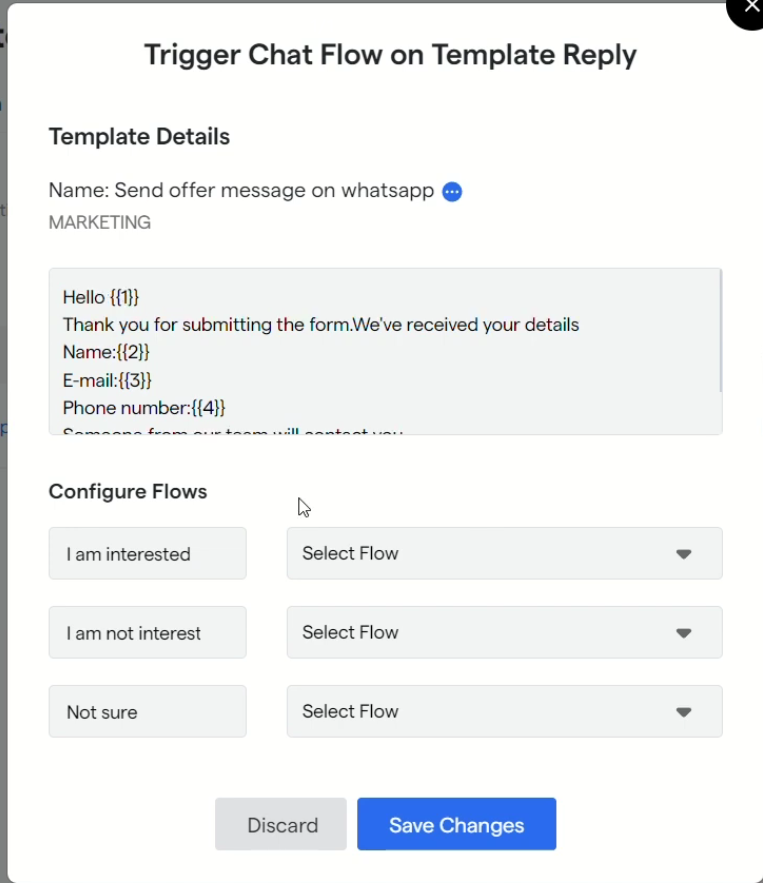Click the "Send offer message on whatsapp" name
The width and height of the screenshot is (763, 883).
[x=274, y=191]
